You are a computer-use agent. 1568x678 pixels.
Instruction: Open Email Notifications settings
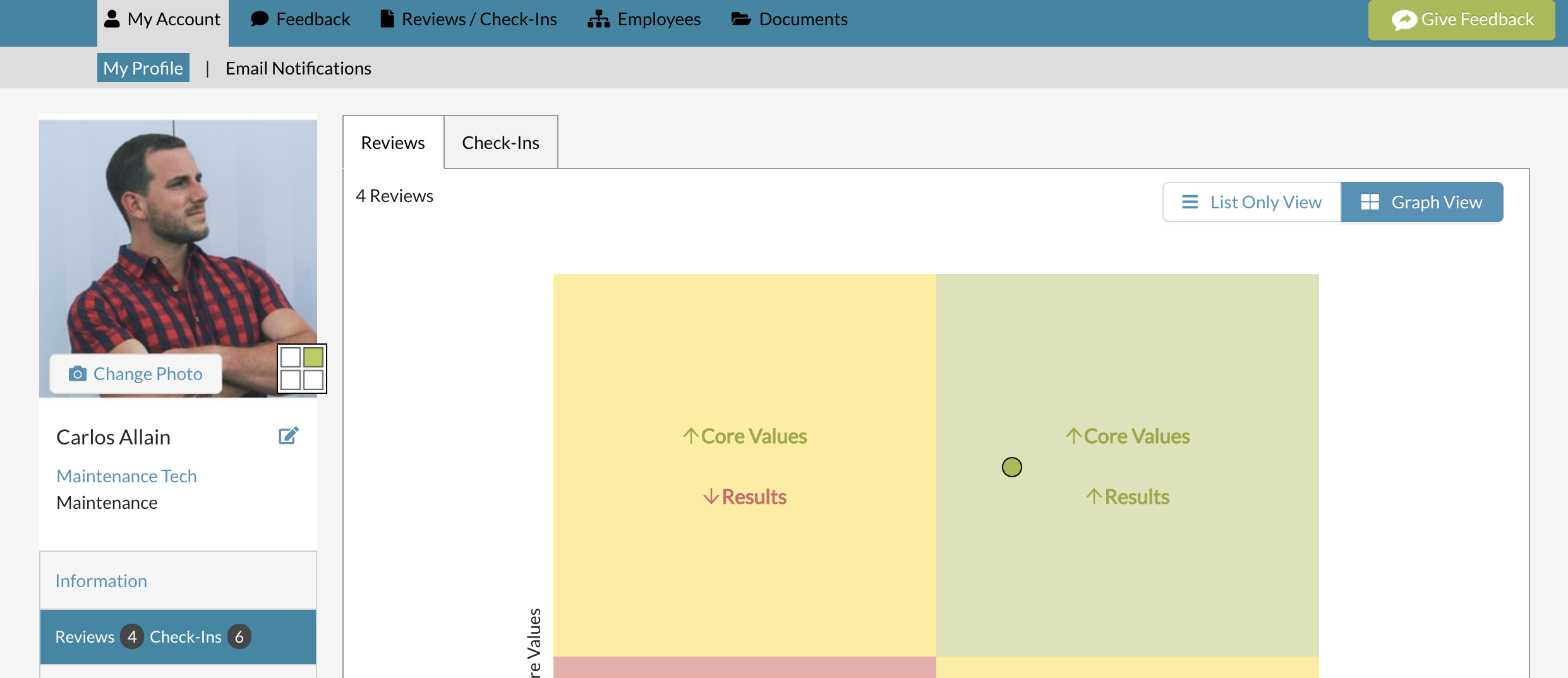pyautogui.click(x=298, y=68)
